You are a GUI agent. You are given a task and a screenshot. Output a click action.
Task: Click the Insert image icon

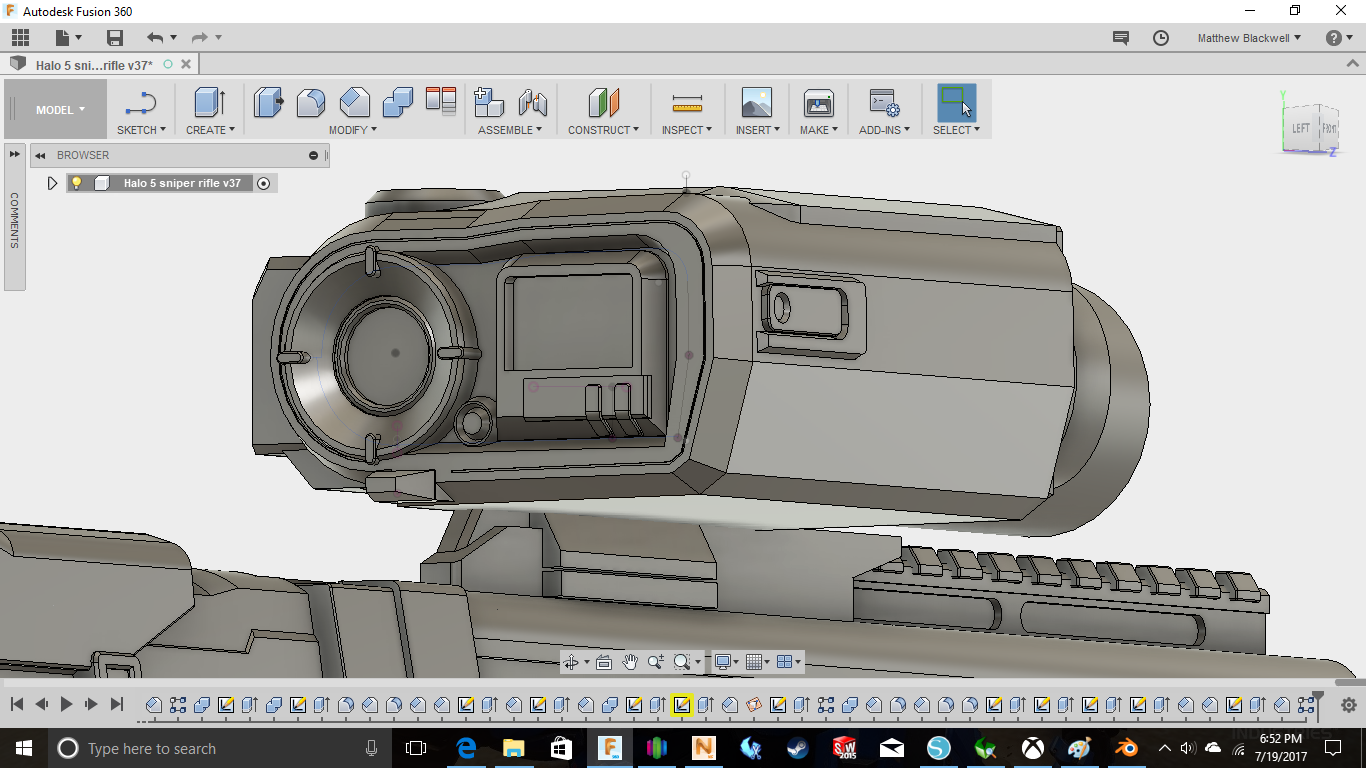point(757,102)
